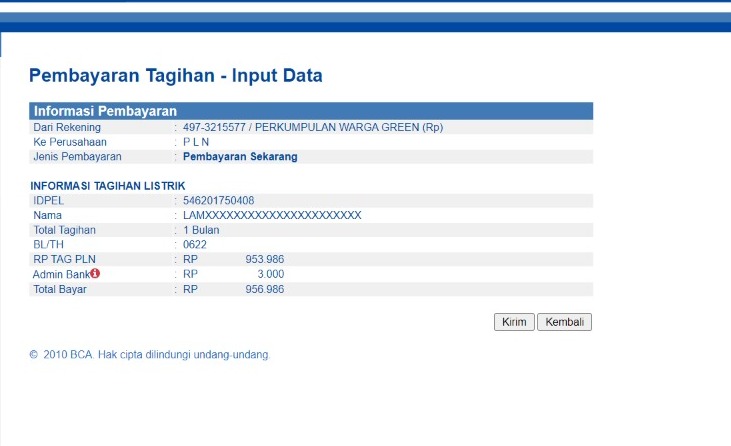Click the Admin Bank fee amount 3.000
This screenshot has height=446, width=731.
271,274
